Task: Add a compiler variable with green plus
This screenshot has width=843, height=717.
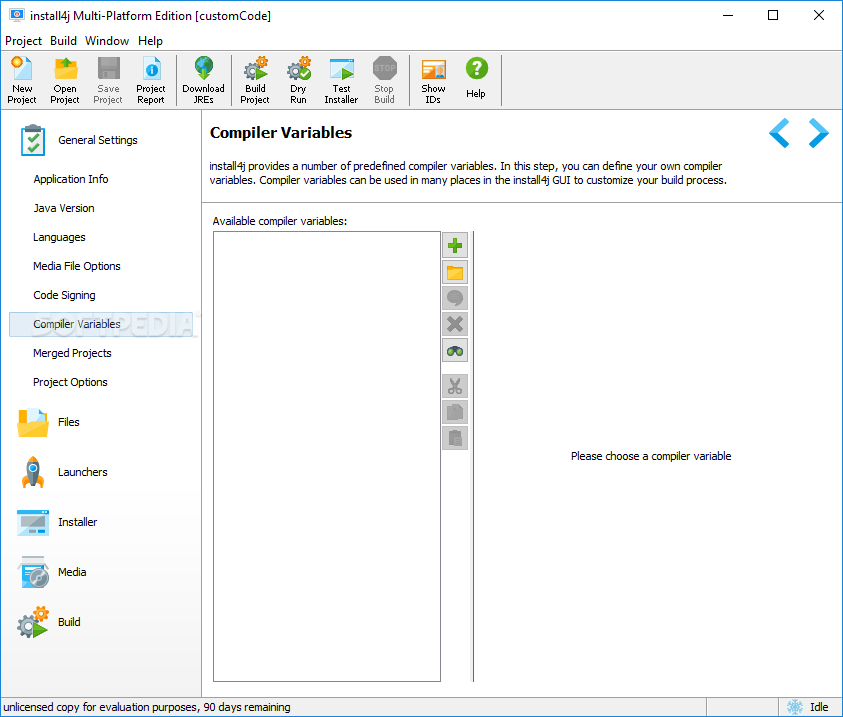Action: pos(455,246)
